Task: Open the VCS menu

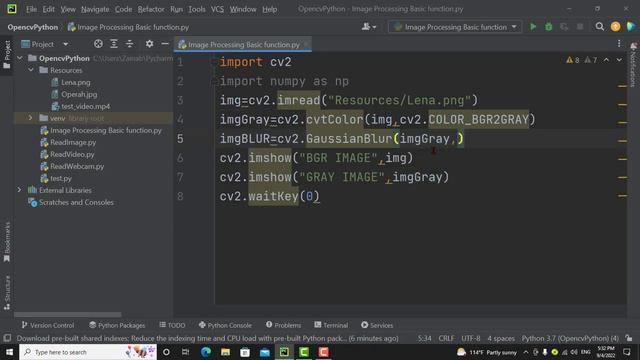Action: click(x=217, y=9)
